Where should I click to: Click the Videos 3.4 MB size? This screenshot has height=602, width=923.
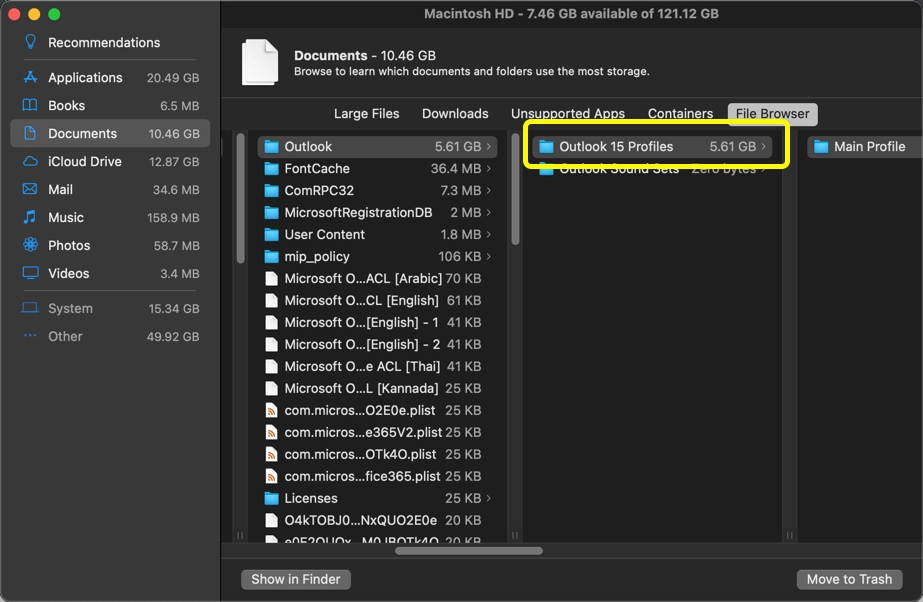tap(180, 274)
